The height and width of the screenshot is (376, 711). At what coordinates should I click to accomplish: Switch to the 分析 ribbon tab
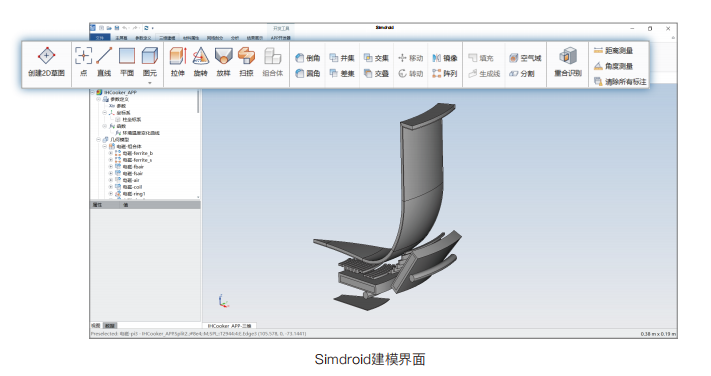(x=235, y=38)
